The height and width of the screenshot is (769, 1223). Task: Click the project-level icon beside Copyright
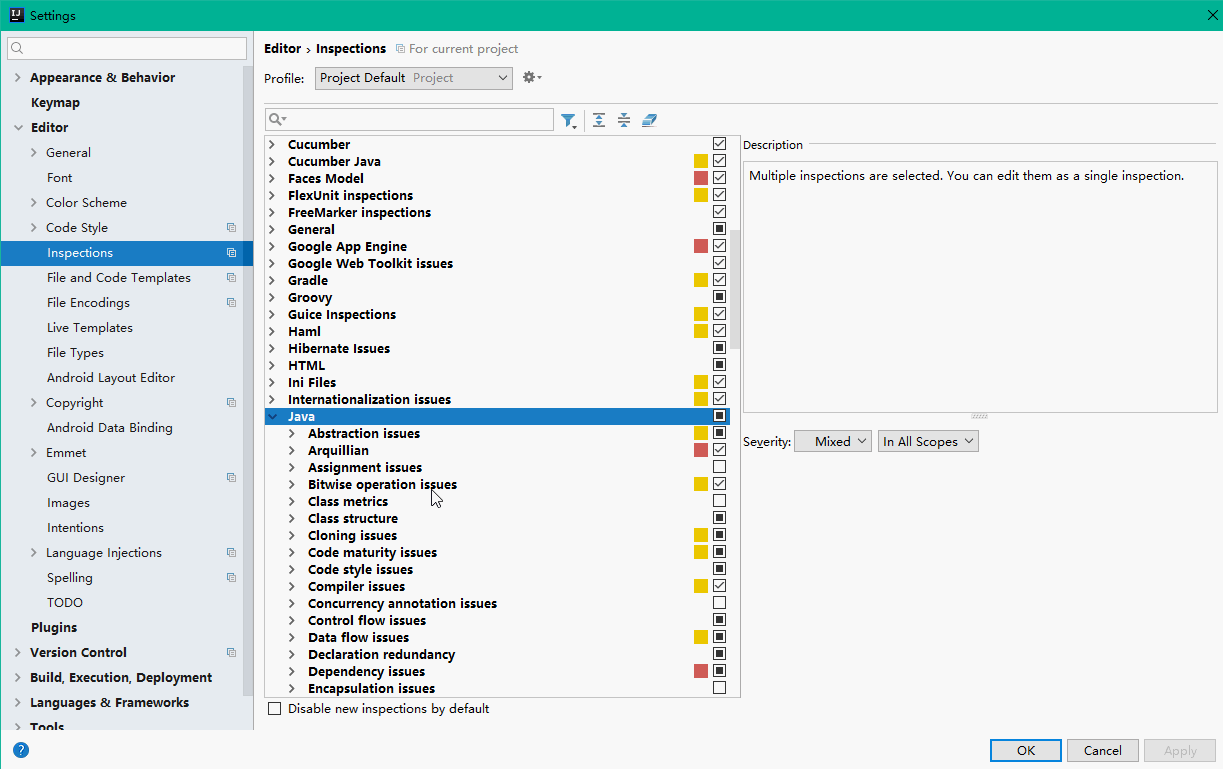coord(231,403)
